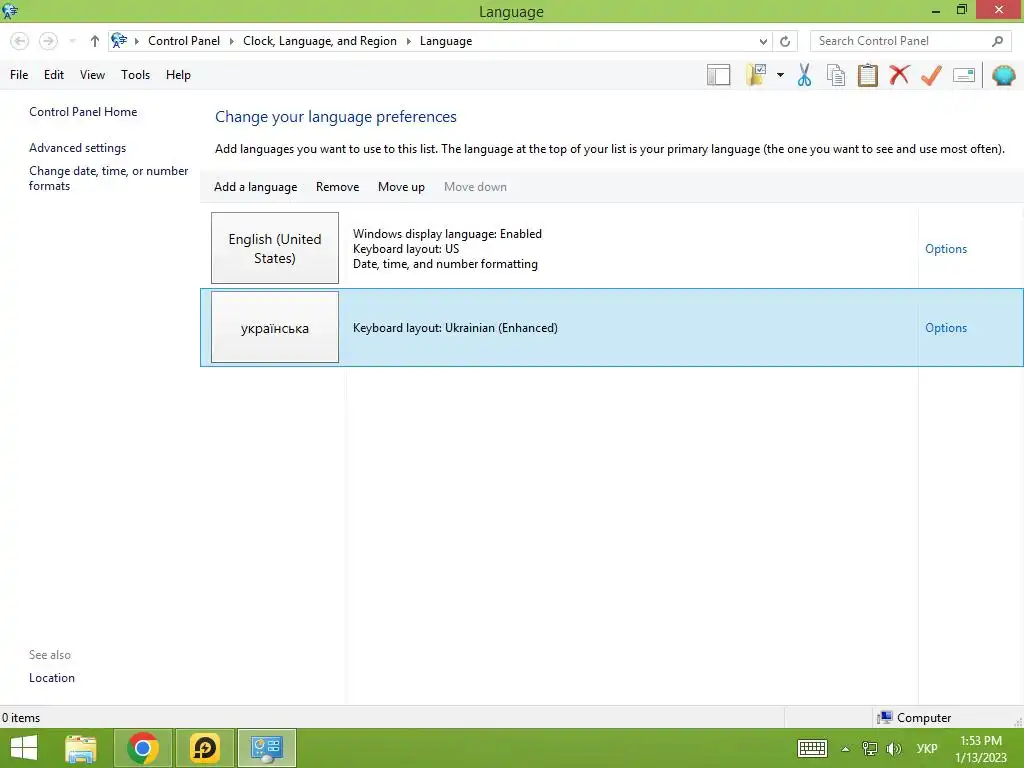Open the recent locations dropdown arrow
The height and width of the screenshot is (768, 1024).
(x=72, y=41)
